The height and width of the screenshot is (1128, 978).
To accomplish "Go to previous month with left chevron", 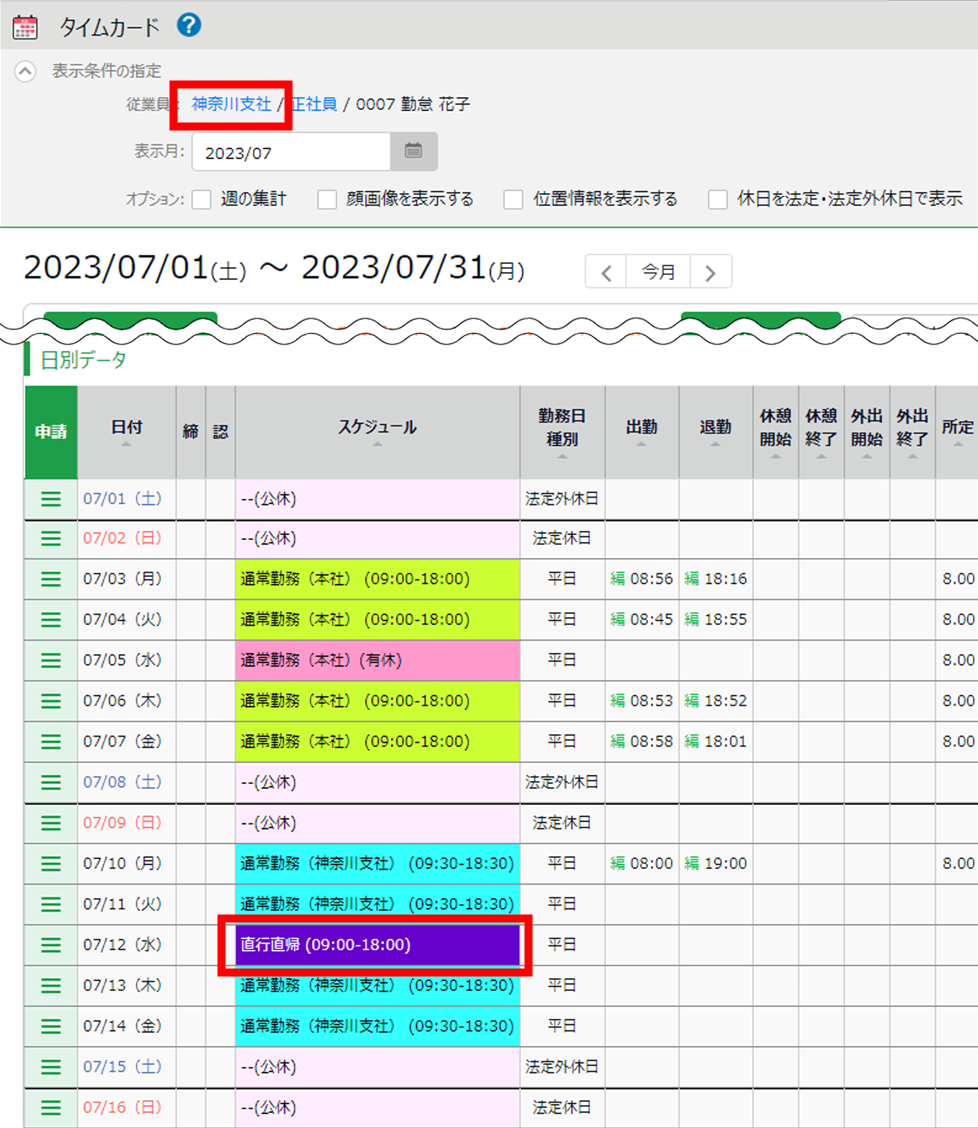I will point(606,272).
